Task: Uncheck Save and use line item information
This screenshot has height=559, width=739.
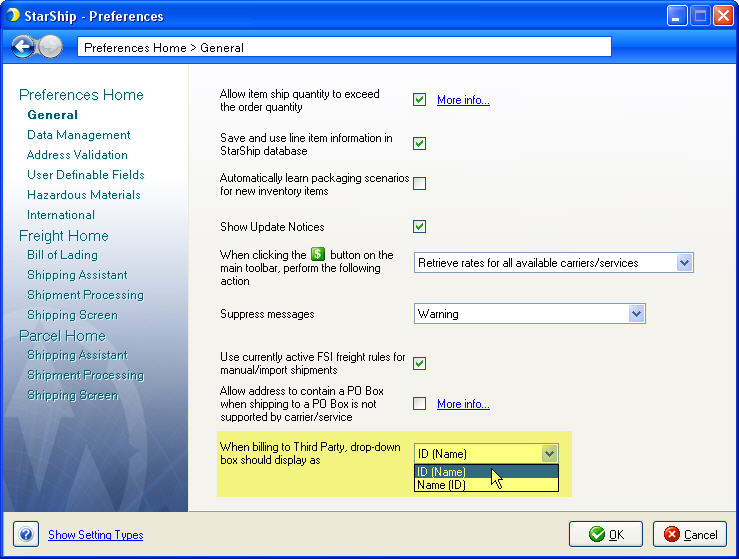Action: (x=419, y=143)
